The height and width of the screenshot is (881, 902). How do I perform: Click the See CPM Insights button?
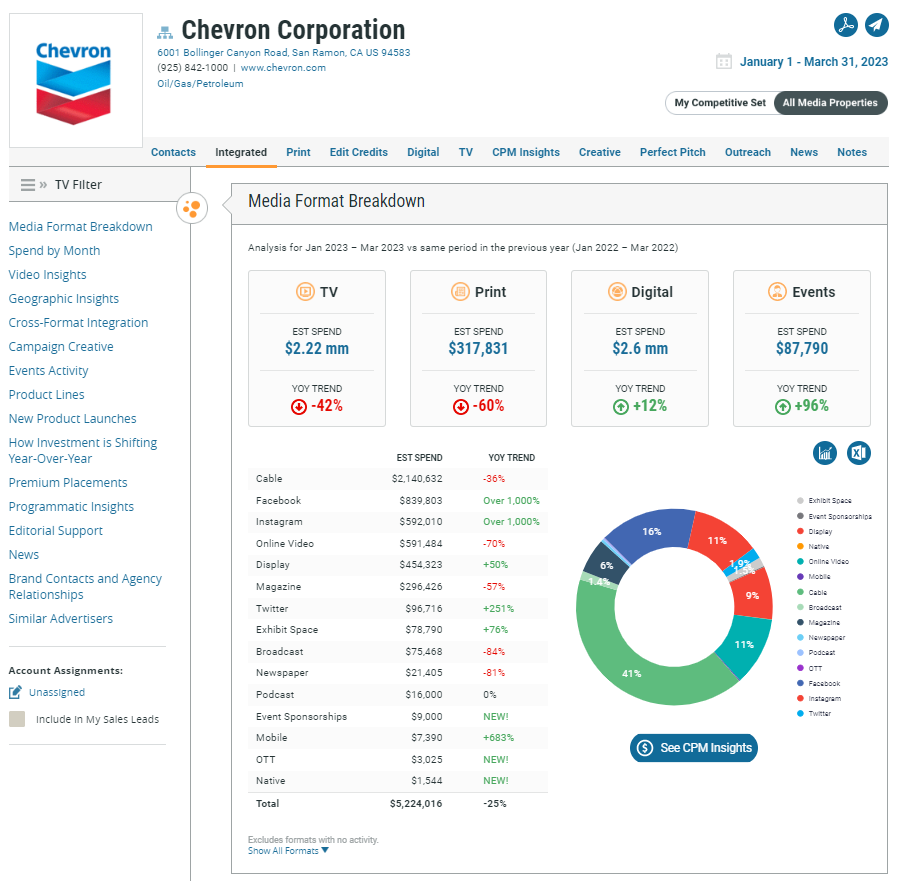(x=694, y=747)
